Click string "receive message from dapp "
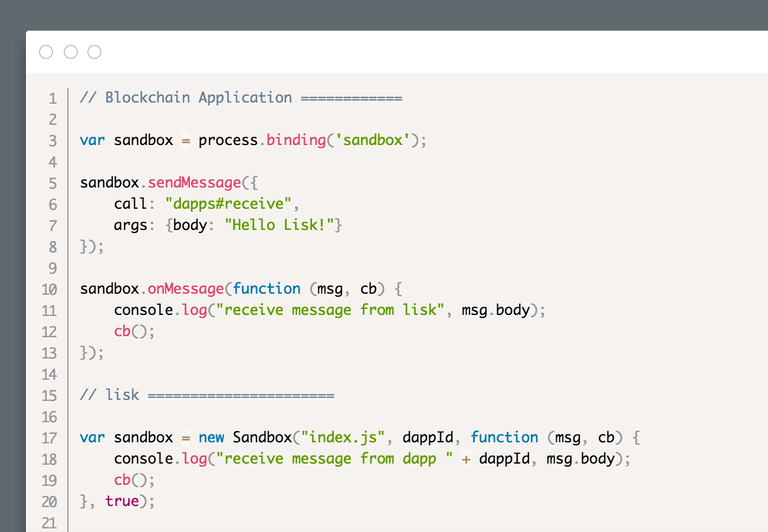The width and height of the screenshot is (768, 532). tap(334, 459)
